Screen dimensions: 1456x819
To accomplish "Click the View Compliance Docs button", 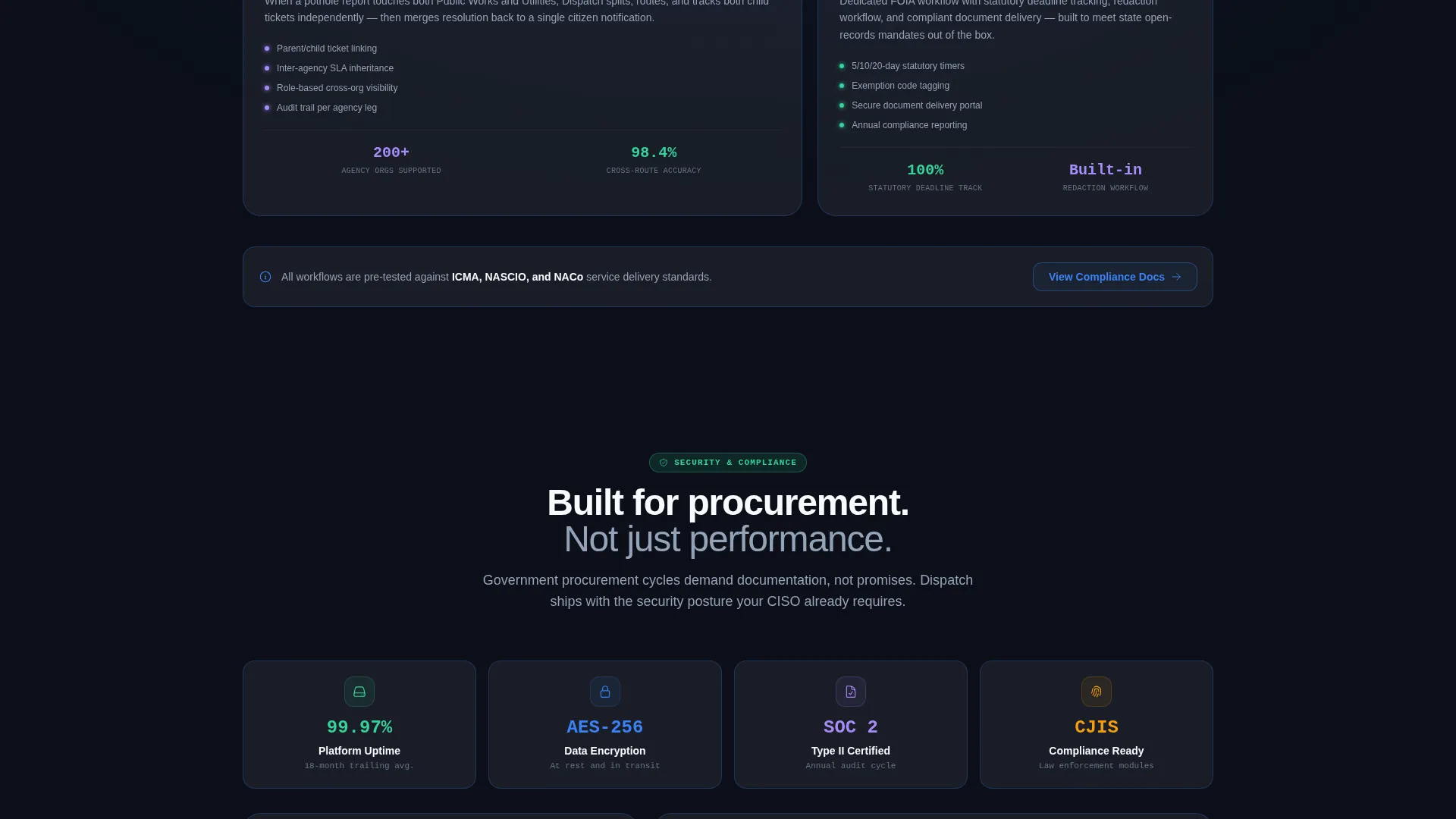I will click(1115, 277).
